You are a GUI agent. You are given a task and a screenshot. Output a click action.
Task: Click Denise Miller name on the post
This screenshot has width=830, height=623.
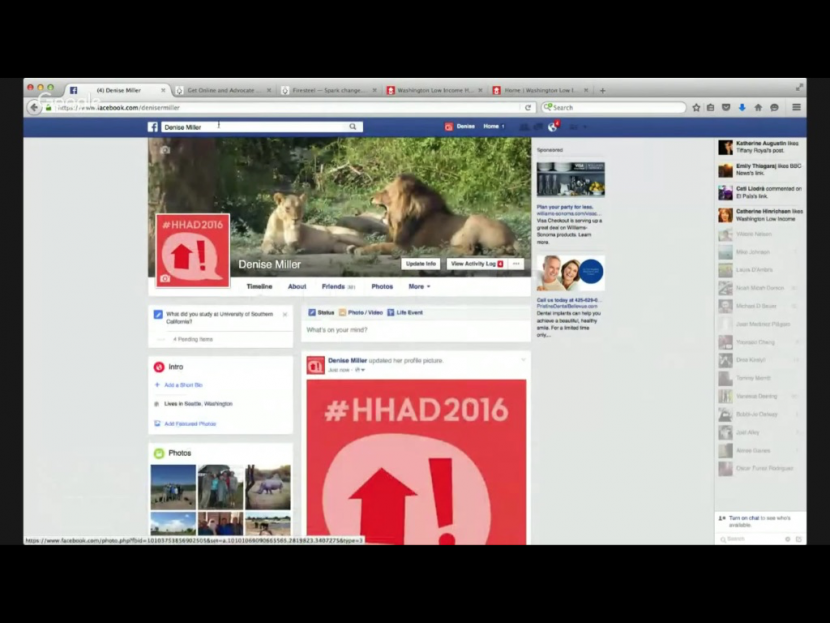pyautogui.click(x=347, y=360)
